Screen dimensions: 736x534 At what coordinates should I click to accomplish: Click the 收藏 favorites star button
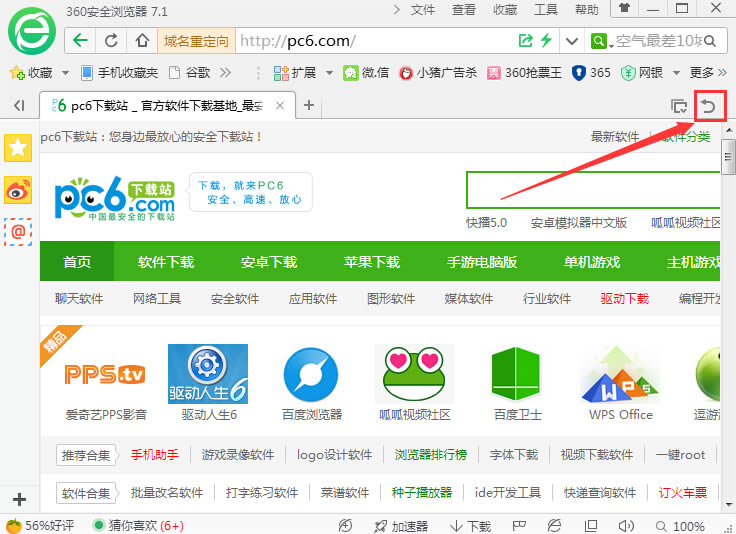coord(31,73)
